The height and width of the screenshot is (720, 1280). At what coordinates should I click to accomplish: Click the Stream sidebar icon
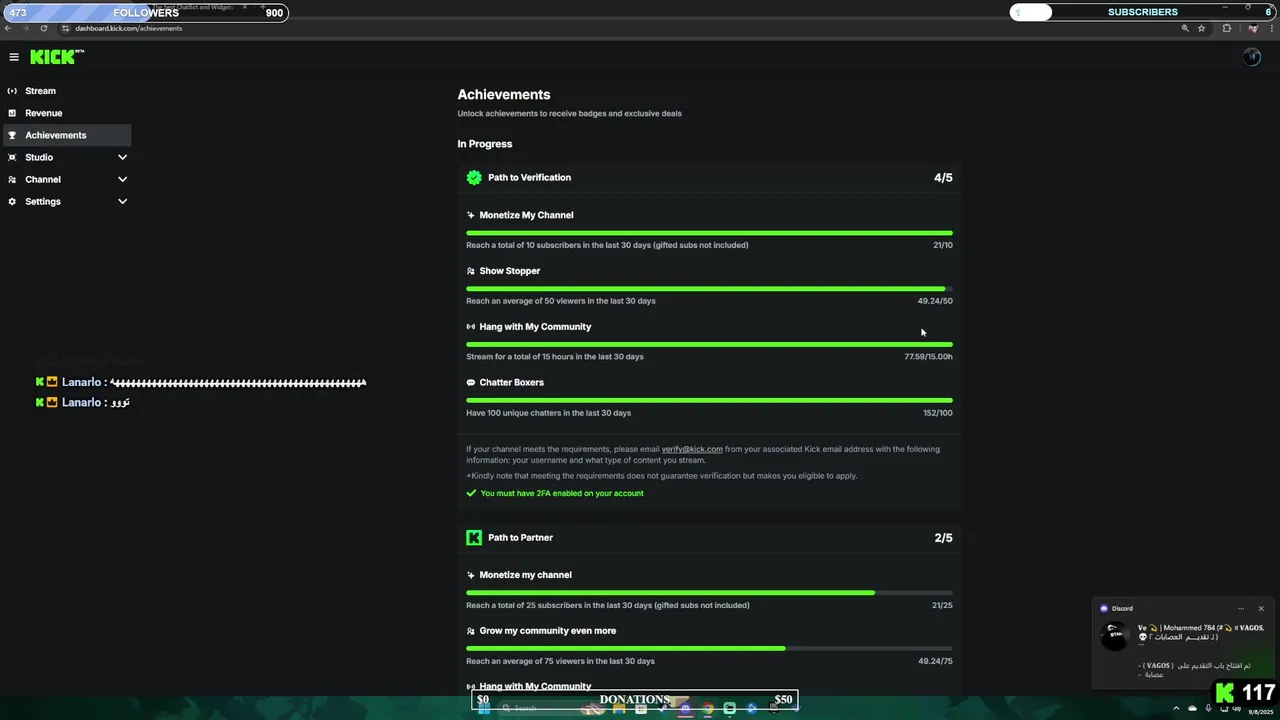click(12, 91)
